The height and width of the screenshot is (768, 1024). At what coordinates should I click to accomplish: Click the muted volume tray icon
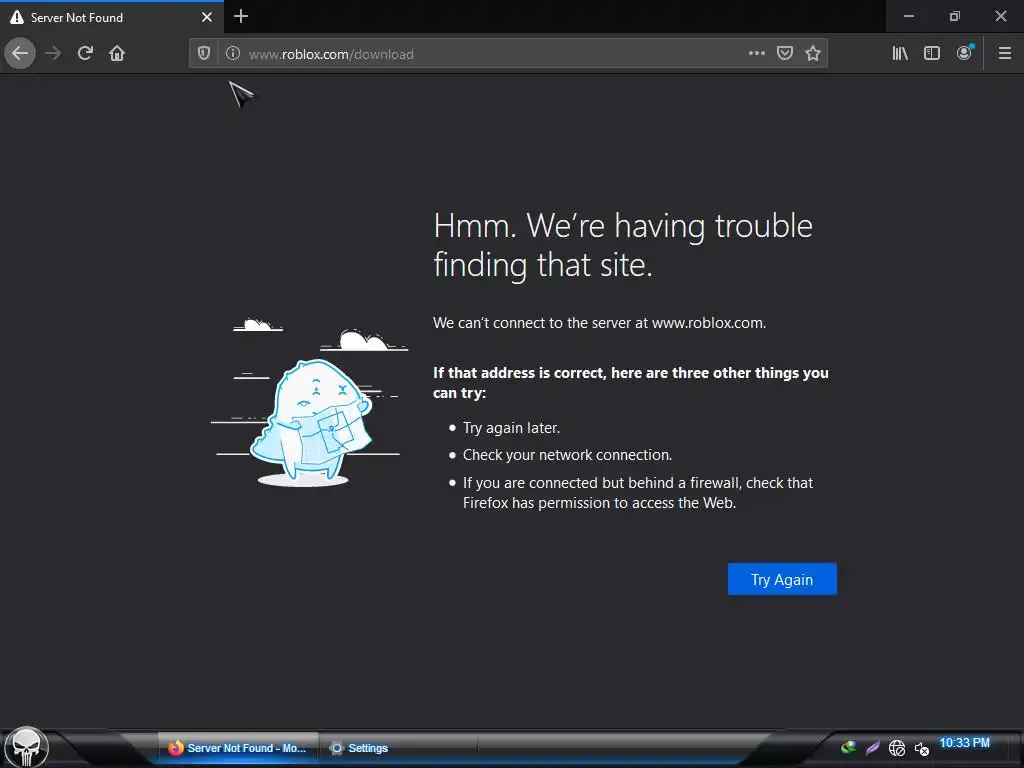(921, 748)
